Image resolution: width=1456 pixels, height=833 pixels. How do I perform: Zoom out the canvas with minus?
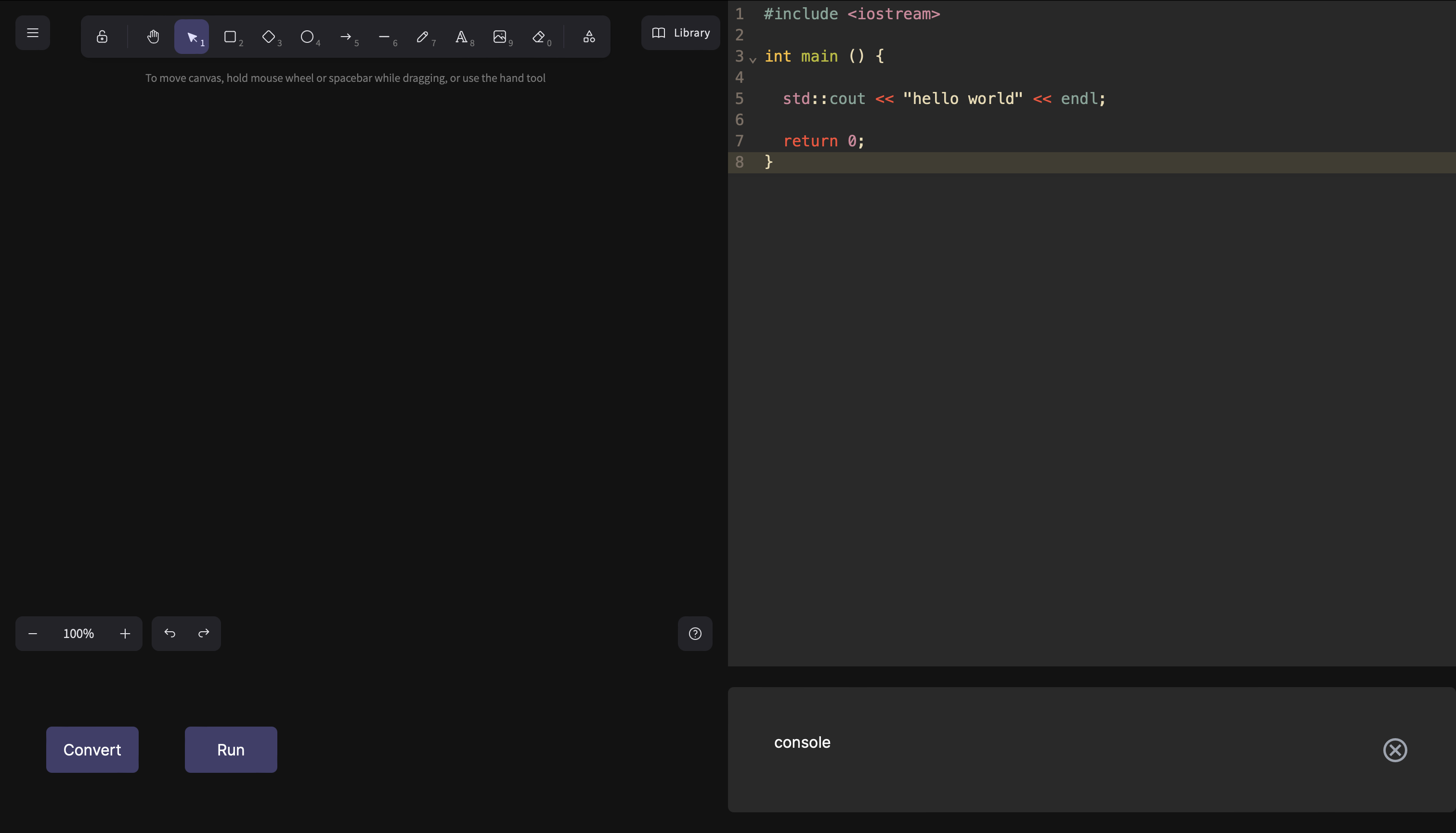(33, 633)
